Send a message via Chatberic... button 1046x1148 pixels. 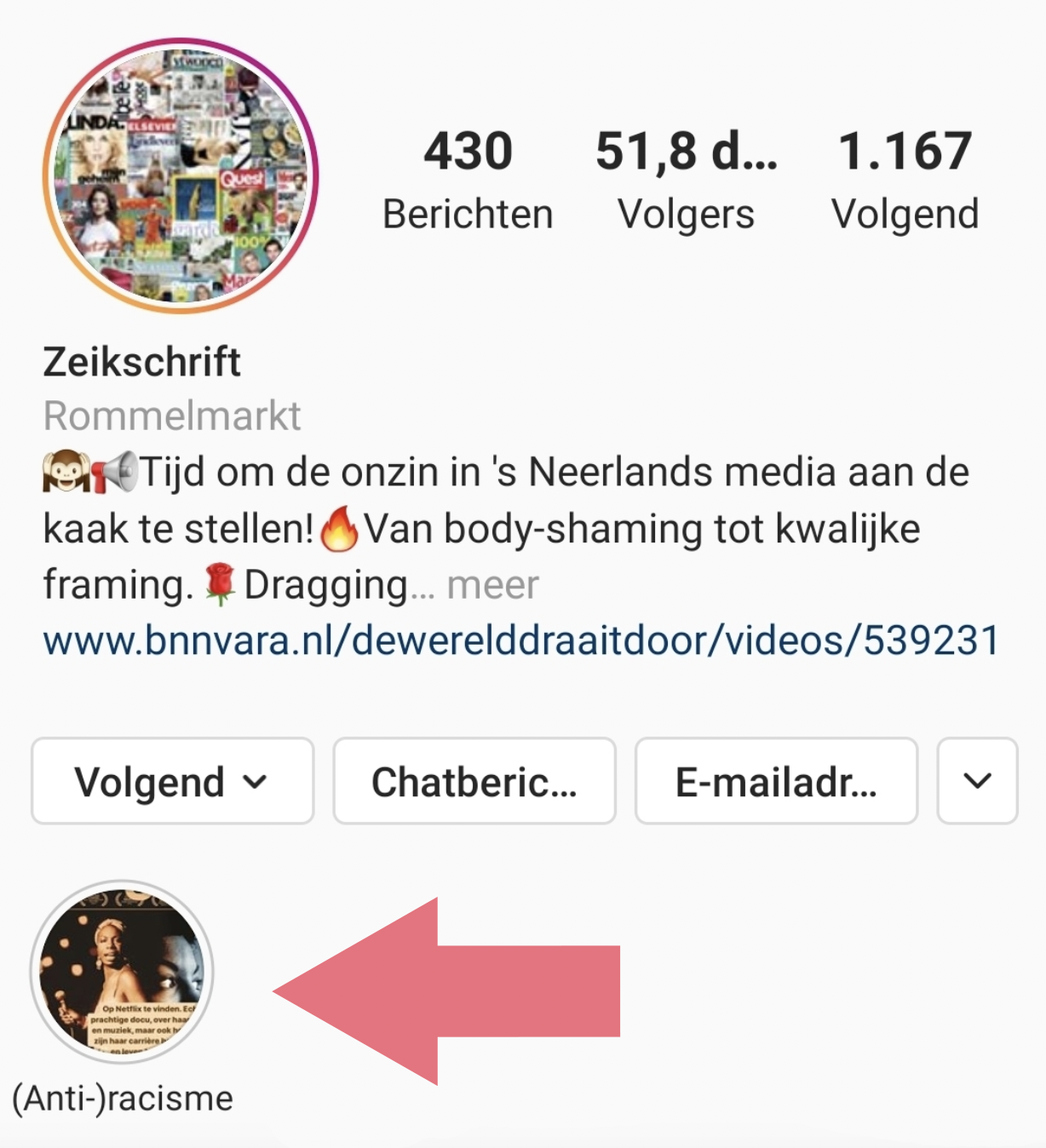[x=474, y=781]
